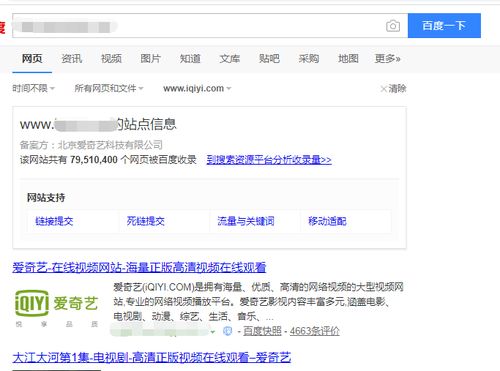
Task: Click the 百度一下 search button
Action: click(x=444, y=26)
